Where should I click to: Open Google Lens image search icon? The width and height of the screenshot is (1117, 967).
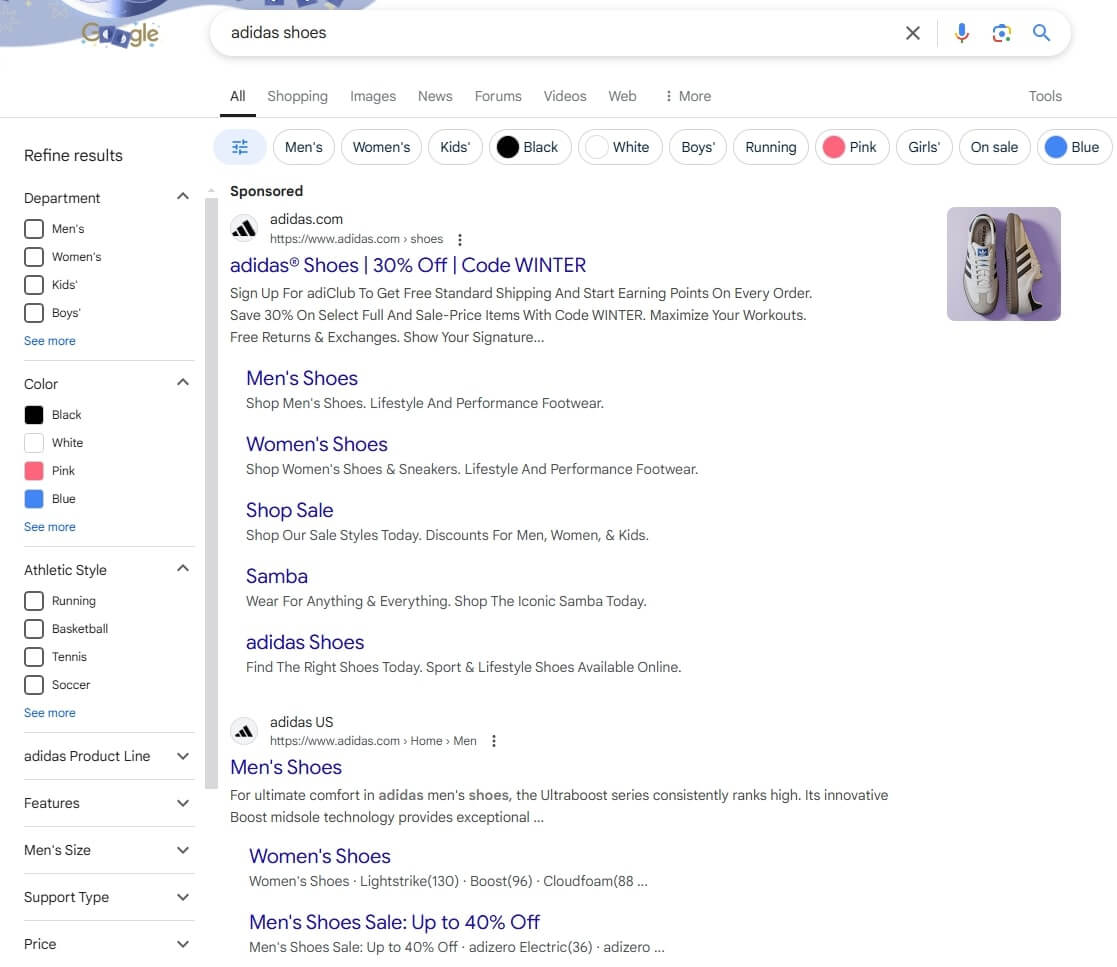click(1002, 33)
